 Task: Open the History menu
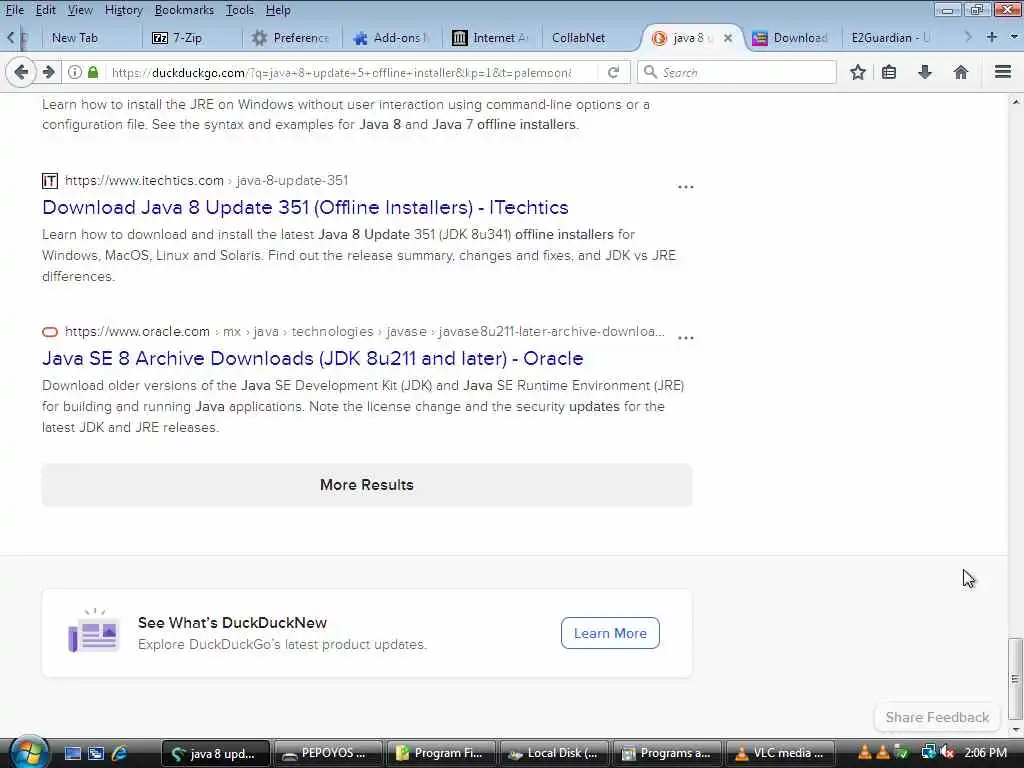tap(123, 10)
